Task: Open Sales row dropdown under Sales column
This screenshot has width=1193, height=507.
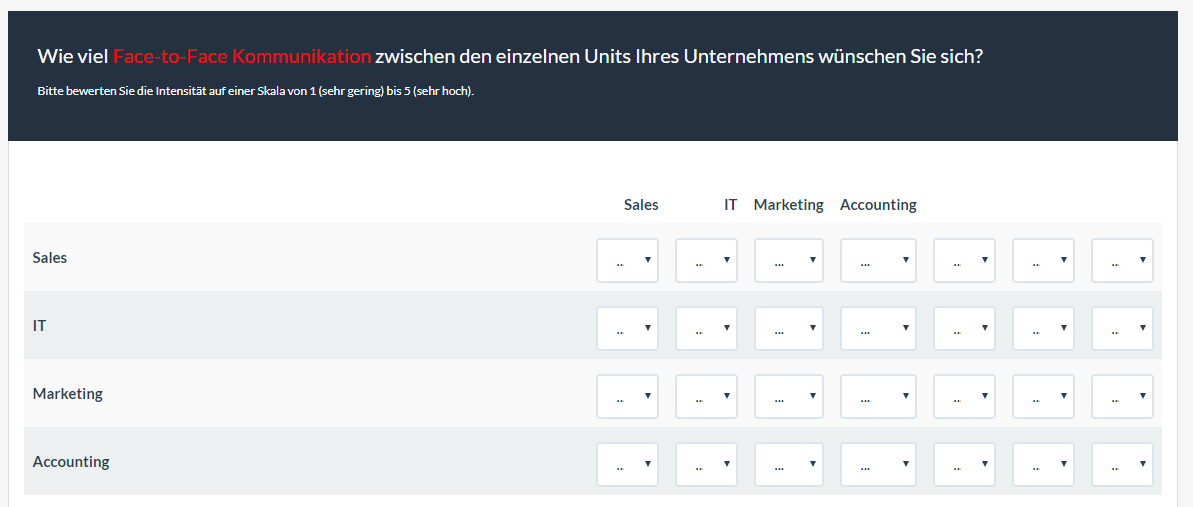Action: [x=627, y=260]
